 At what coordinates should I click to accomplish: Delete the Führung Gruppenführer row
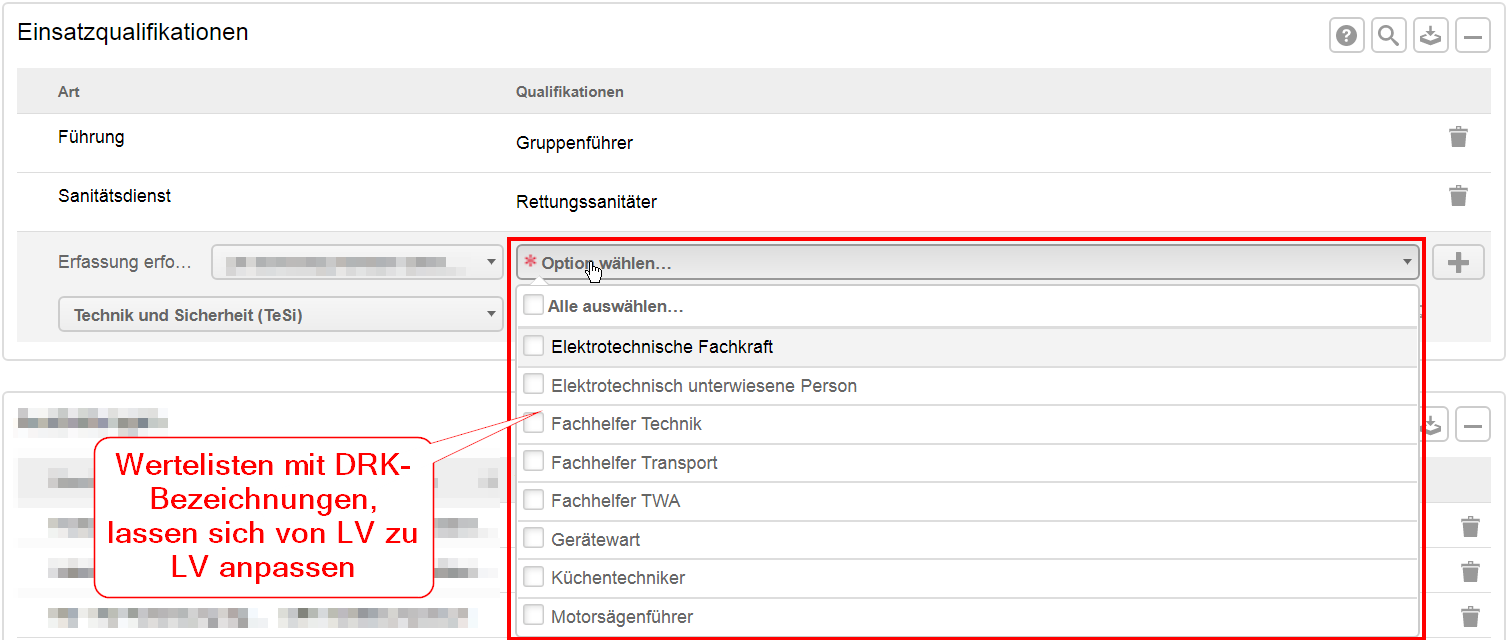tap(1459, 137)
